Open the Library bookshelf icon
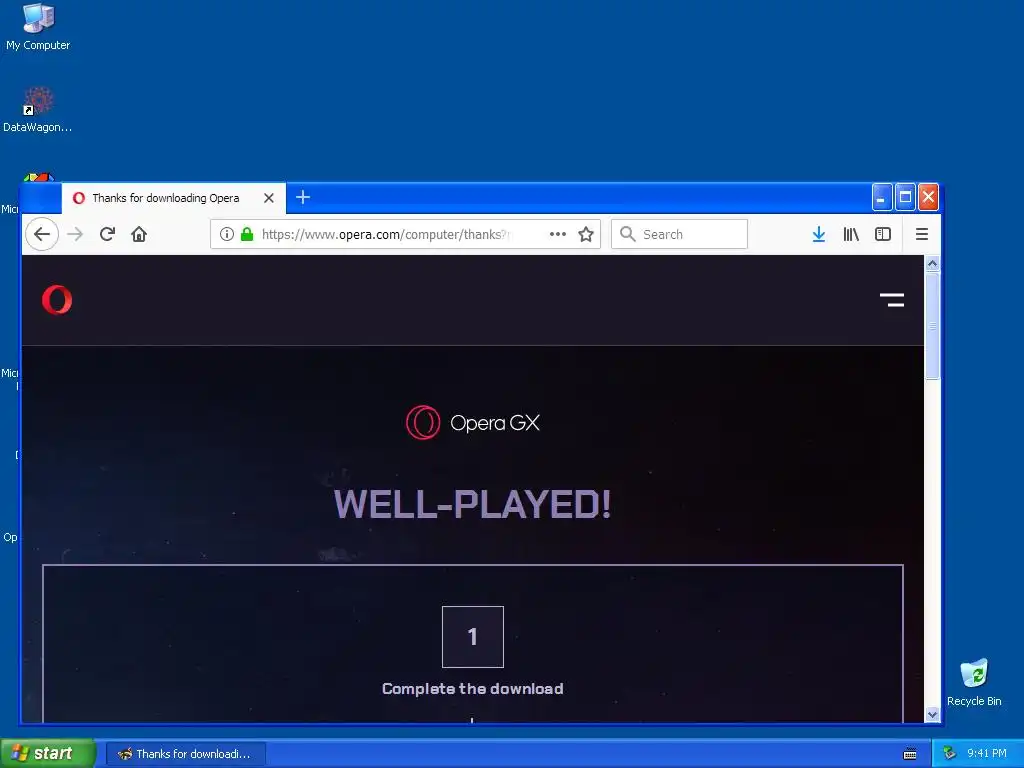The width and height of the screenshot is (1024, 768). 851,234
